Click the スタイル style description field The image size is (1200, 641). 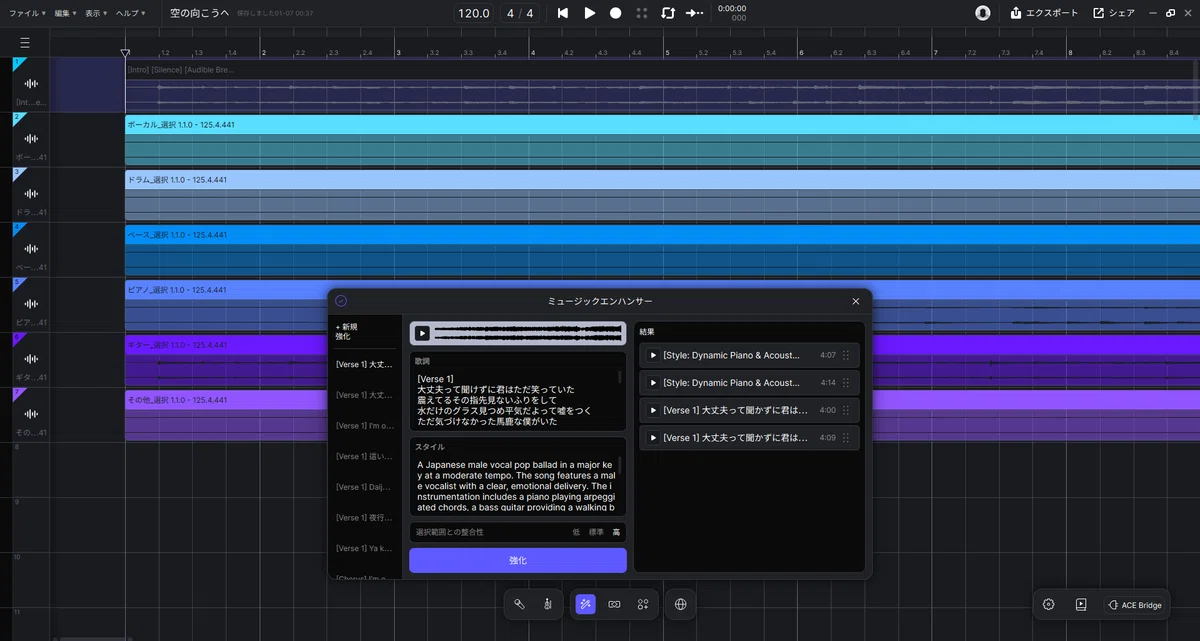click(x=518, y=477)
